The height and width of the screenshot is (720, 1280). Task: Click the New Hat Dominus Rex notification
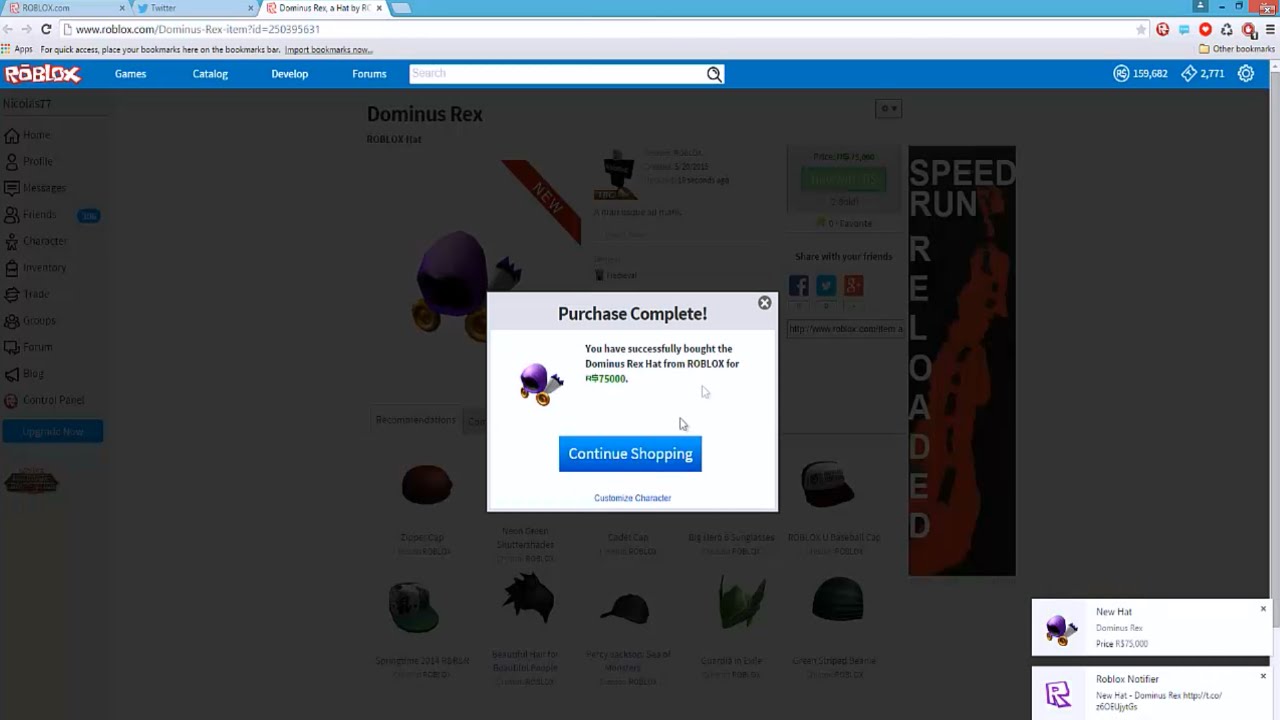1150,627
